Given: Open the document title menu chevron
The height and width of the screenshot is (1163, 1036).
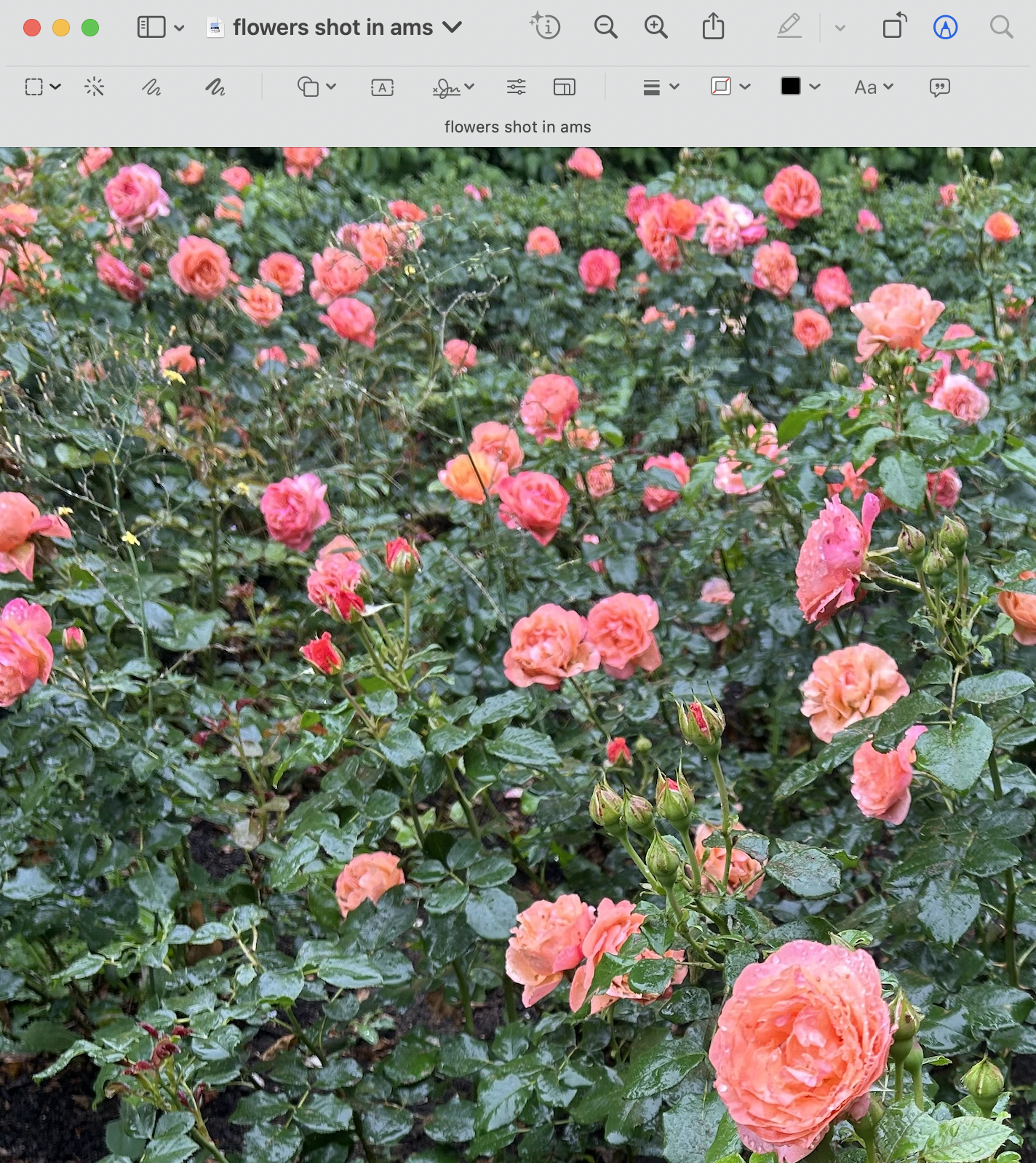Looking at the screenshot, I should (x=453, y=27).
